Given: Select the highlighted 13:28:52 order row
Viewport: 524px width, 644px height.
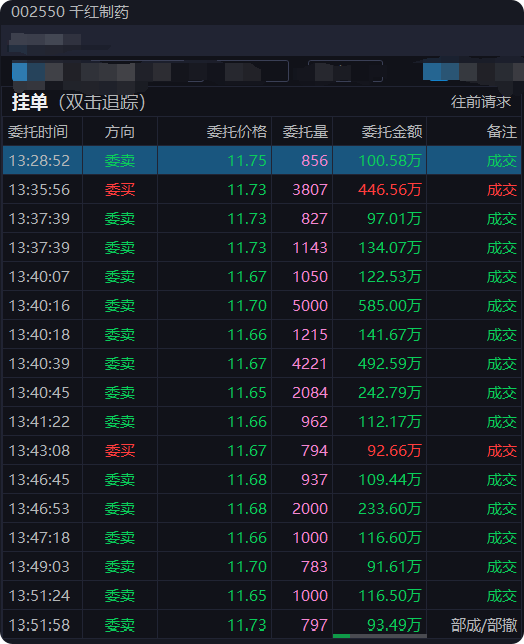Looking at the screenshot, I should click(x=262, y=160).
